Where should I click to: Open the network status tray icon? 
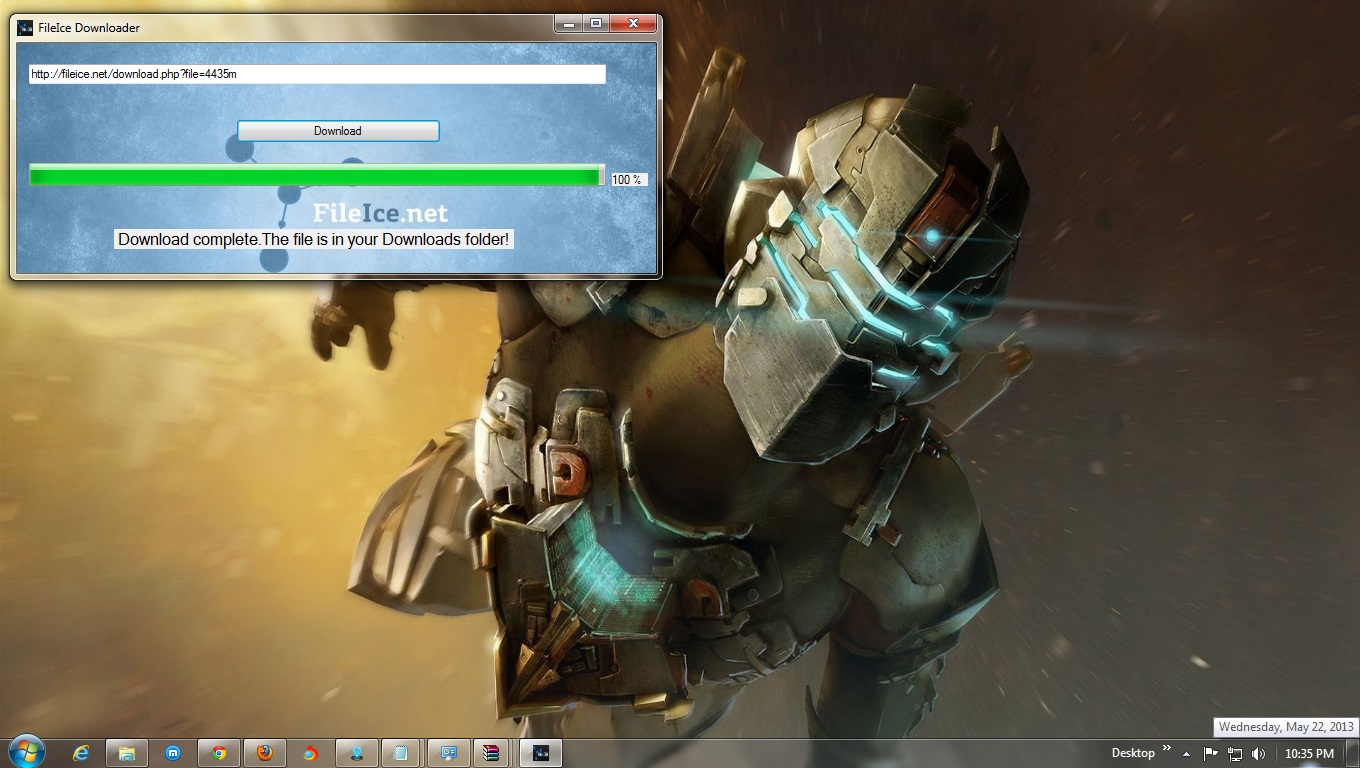click(x=1235, y=754)
